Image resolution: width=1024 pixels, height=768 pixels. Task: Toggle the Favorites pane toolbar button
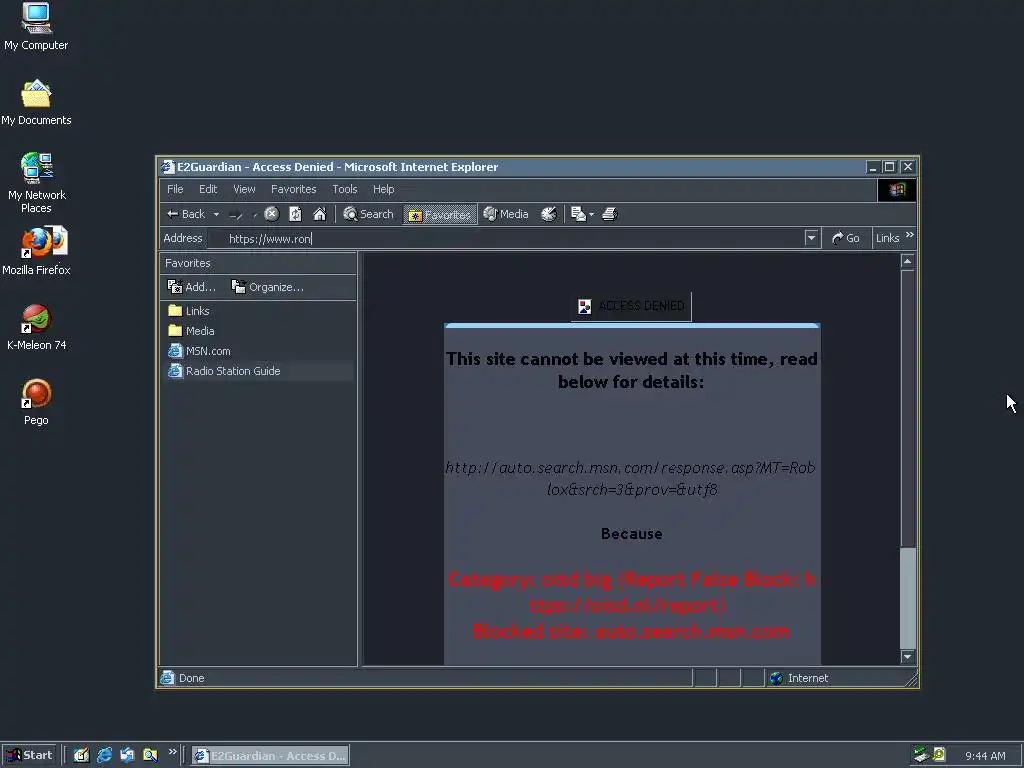tap(440, 214)
